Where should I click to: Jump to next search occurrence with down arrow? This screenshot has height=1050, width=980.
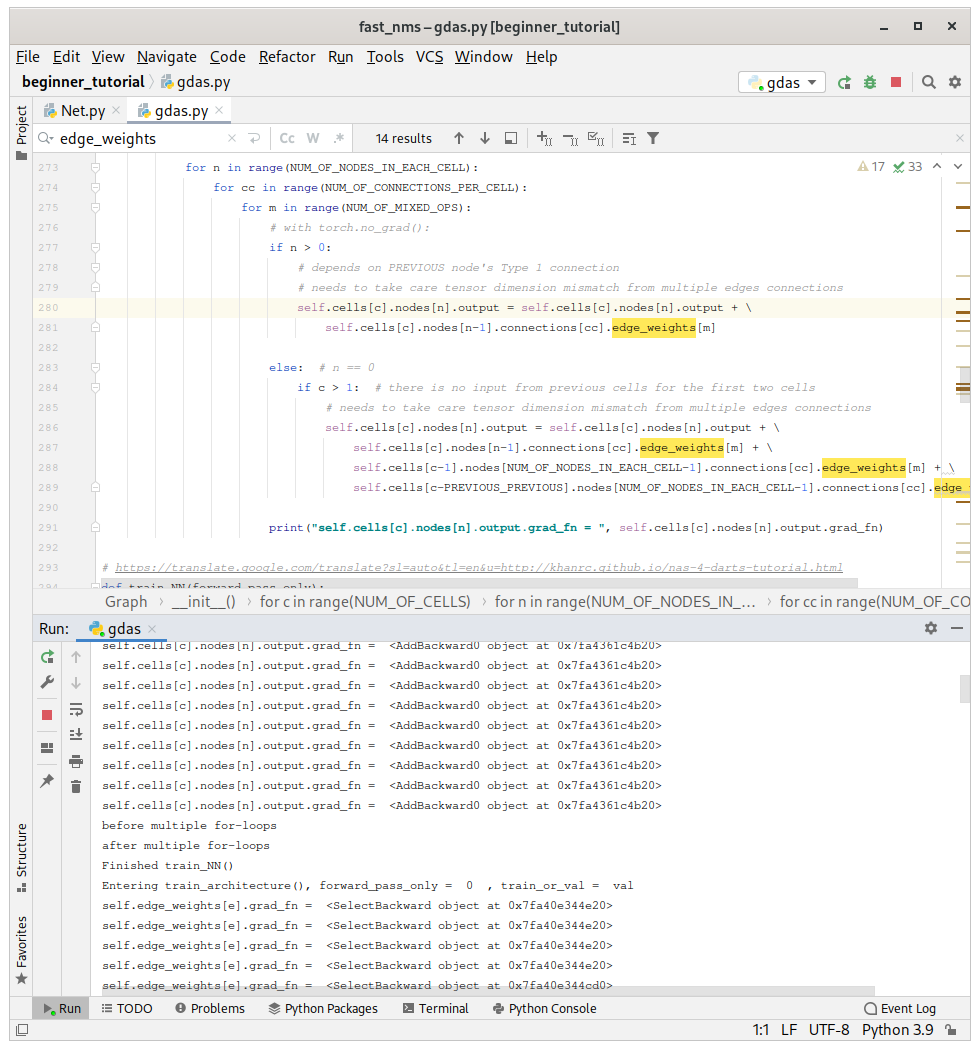pos(485,139)
